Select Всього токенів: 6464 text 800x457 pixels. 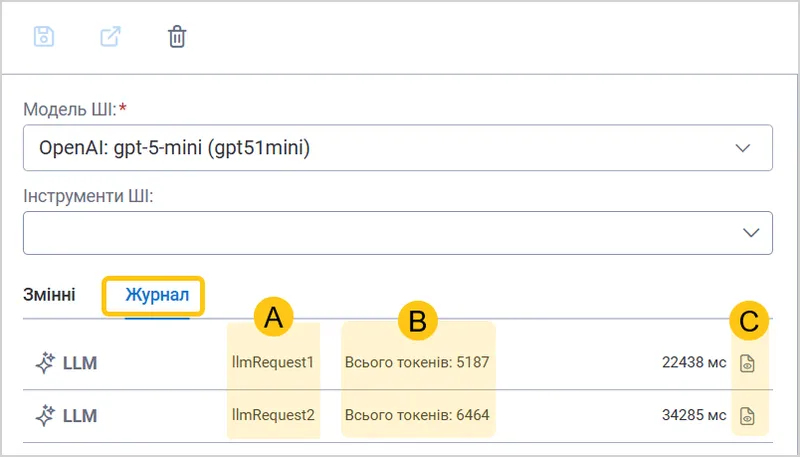point(417,415)
